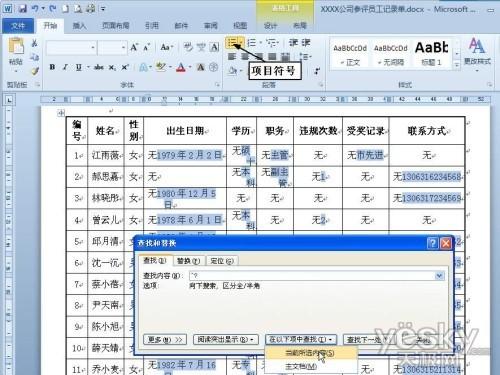Toggle Align Text Left
The width and height of the screenshot is (500, 375).
pyautogui.click(x=232, y=56)
